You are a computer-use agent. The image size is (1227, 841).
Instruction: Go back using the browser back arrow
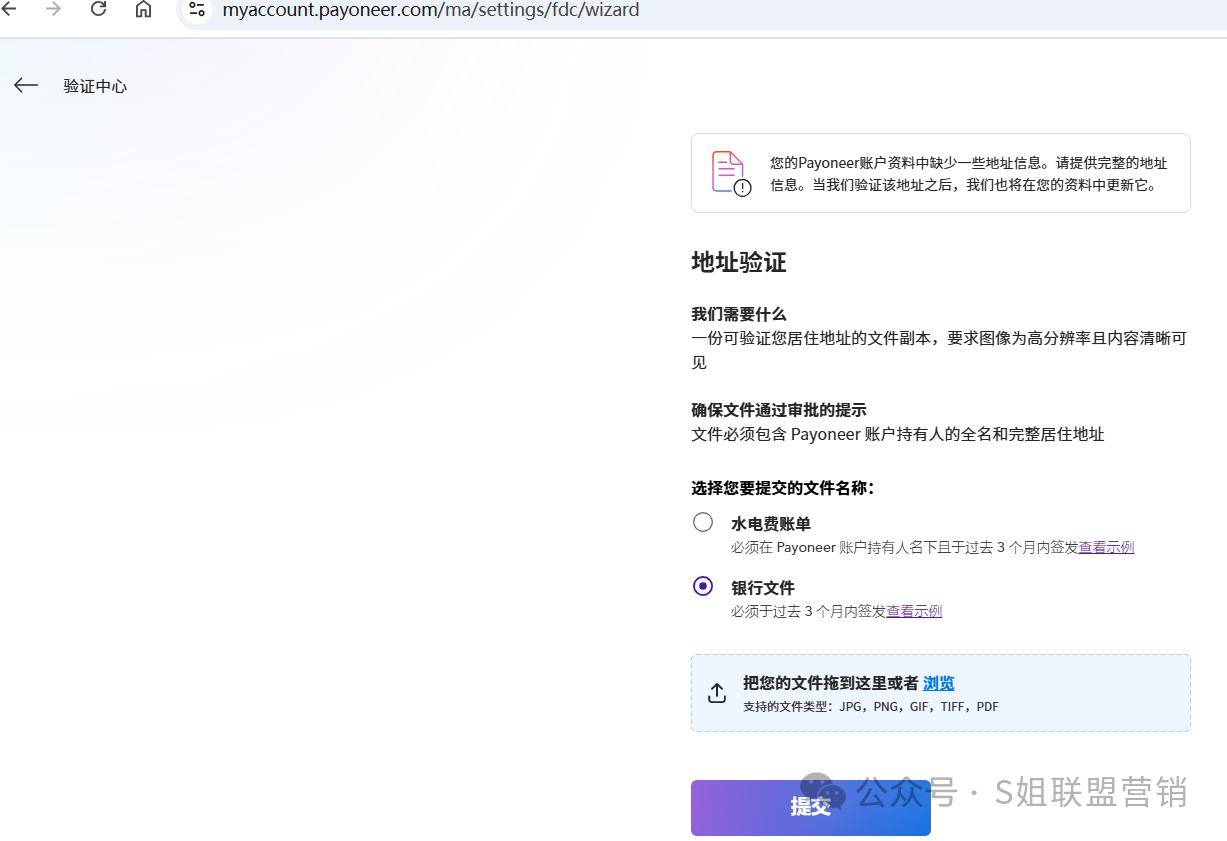click(9, 9)
